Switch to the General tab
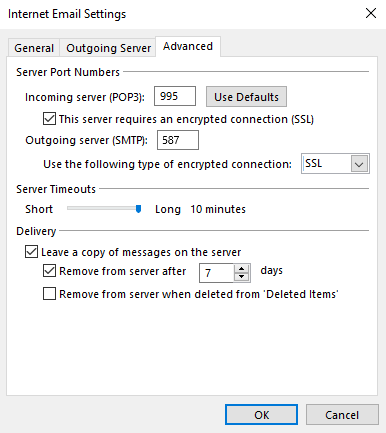Viewport: 386px width, 433px height. (34, 48)
